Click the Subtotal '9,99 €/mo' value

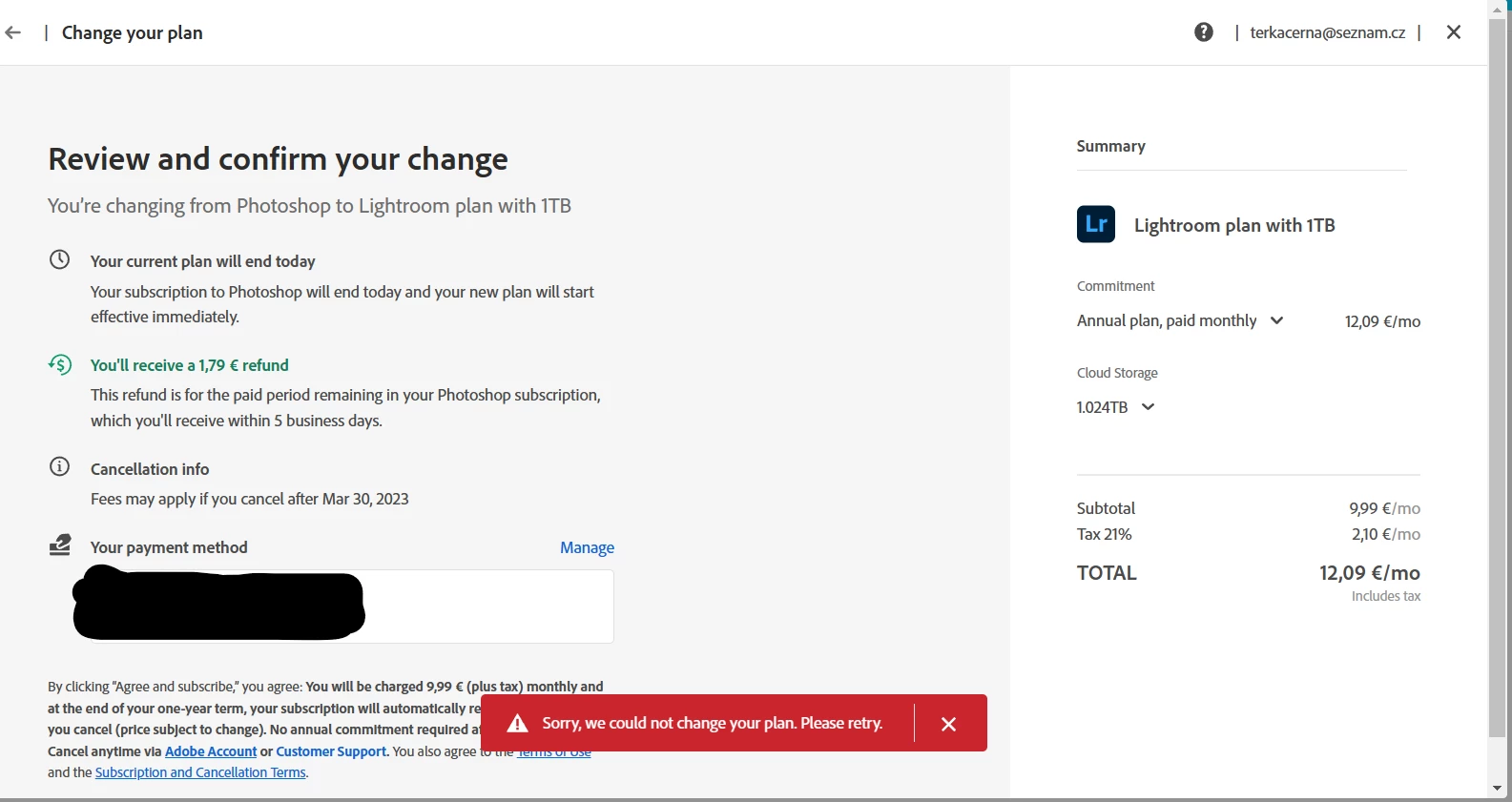click(1384, 508)
